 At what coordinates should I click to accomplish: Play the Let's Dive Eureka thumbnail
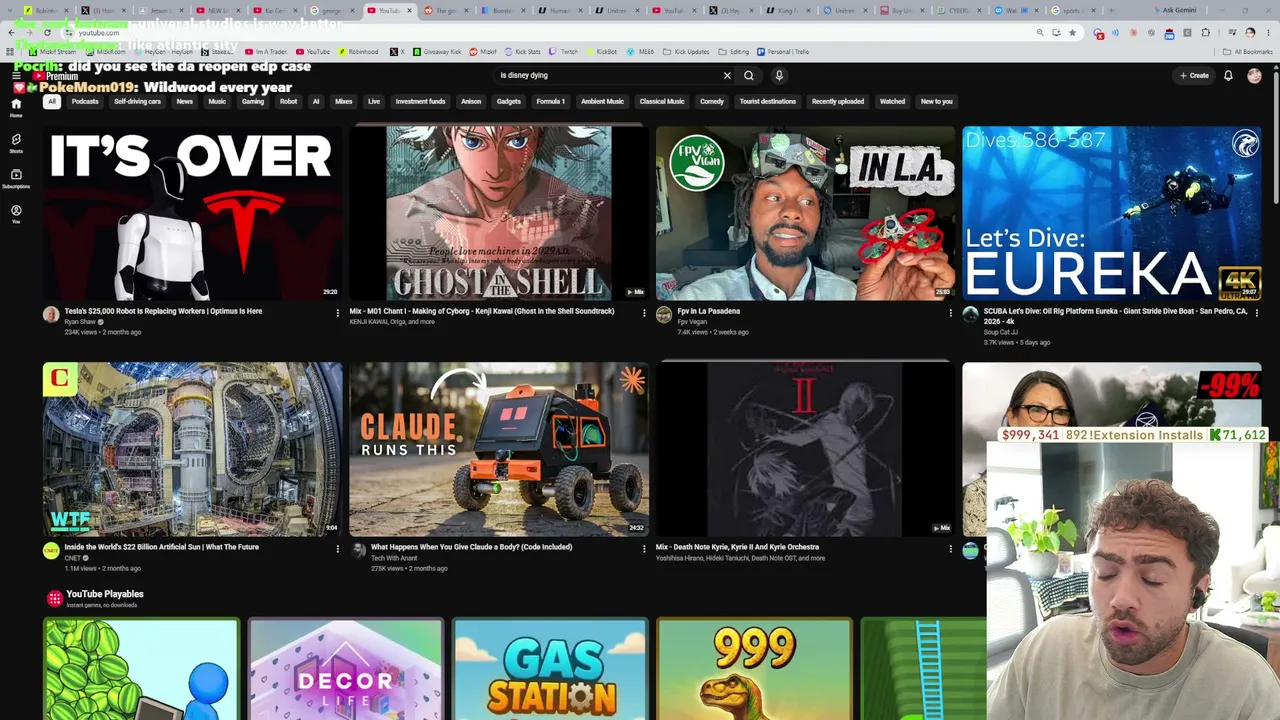coord(1112,213)
